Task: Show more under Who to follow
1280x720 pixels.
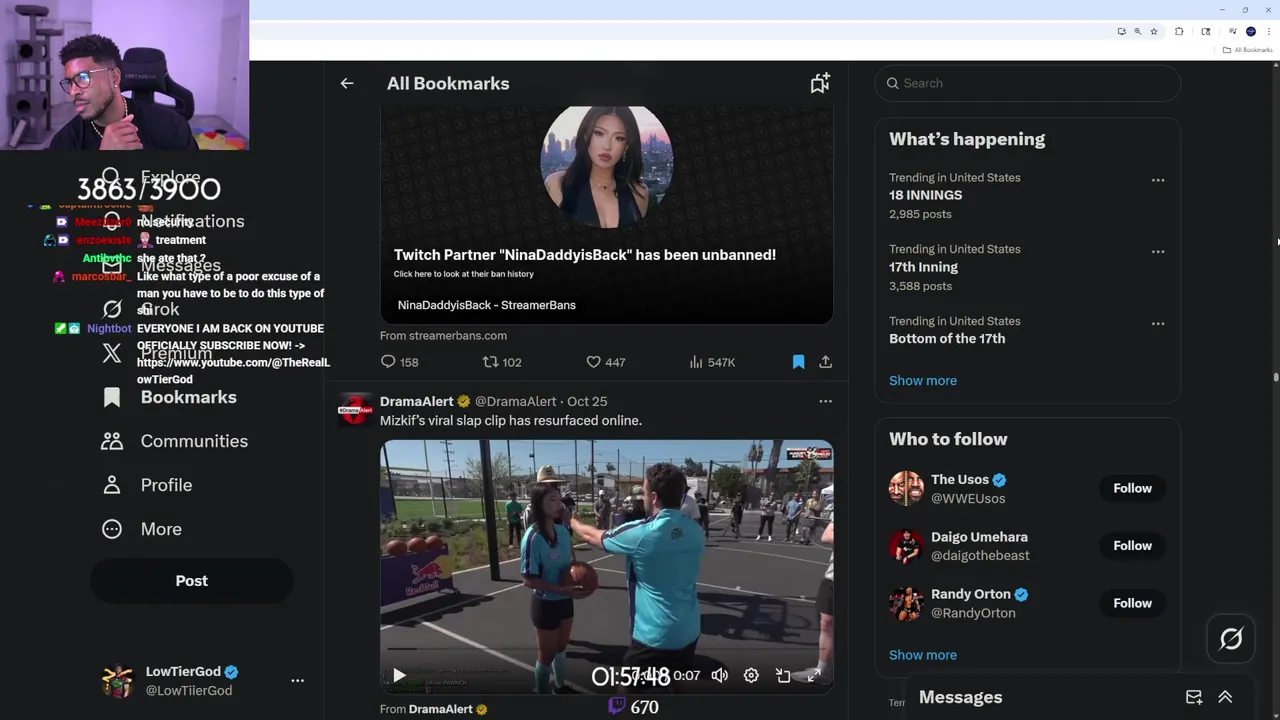Action: click(x=923, y=655)
